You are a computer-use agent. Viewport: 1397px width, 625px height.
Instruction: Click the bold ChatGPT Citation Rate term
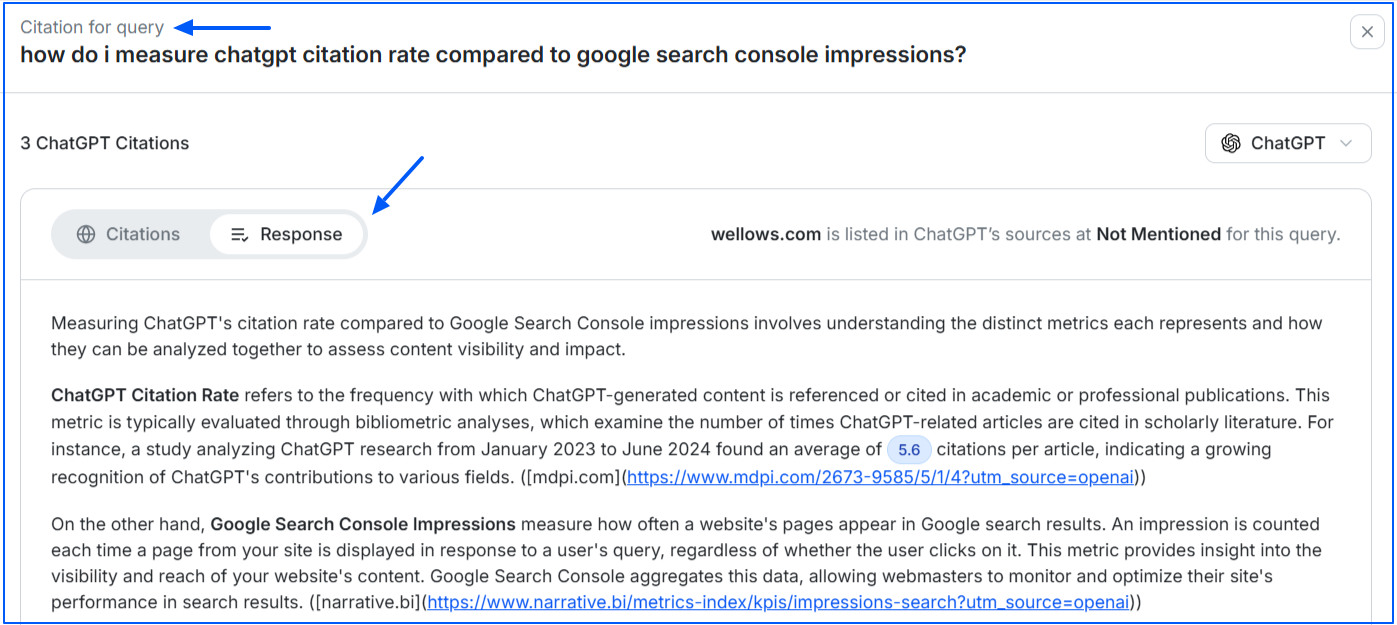(145, 395)
